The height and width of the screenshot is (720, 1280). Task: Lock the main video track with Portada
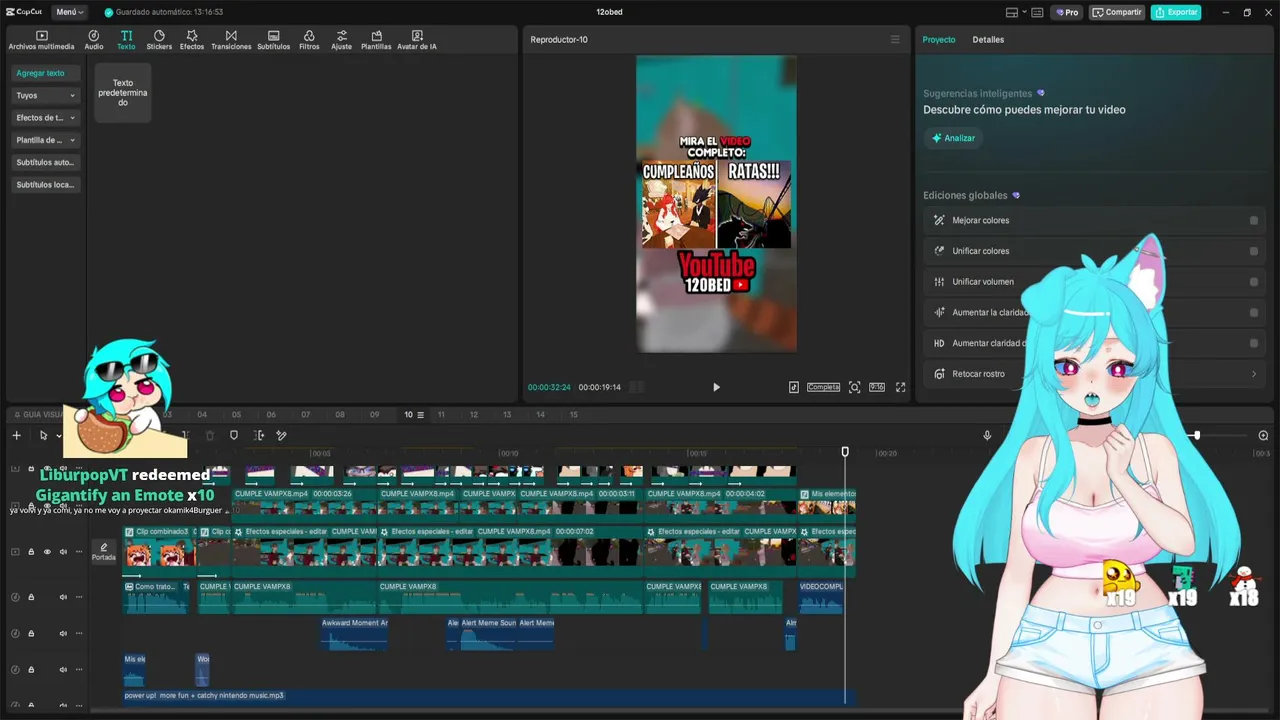(31, 552)
